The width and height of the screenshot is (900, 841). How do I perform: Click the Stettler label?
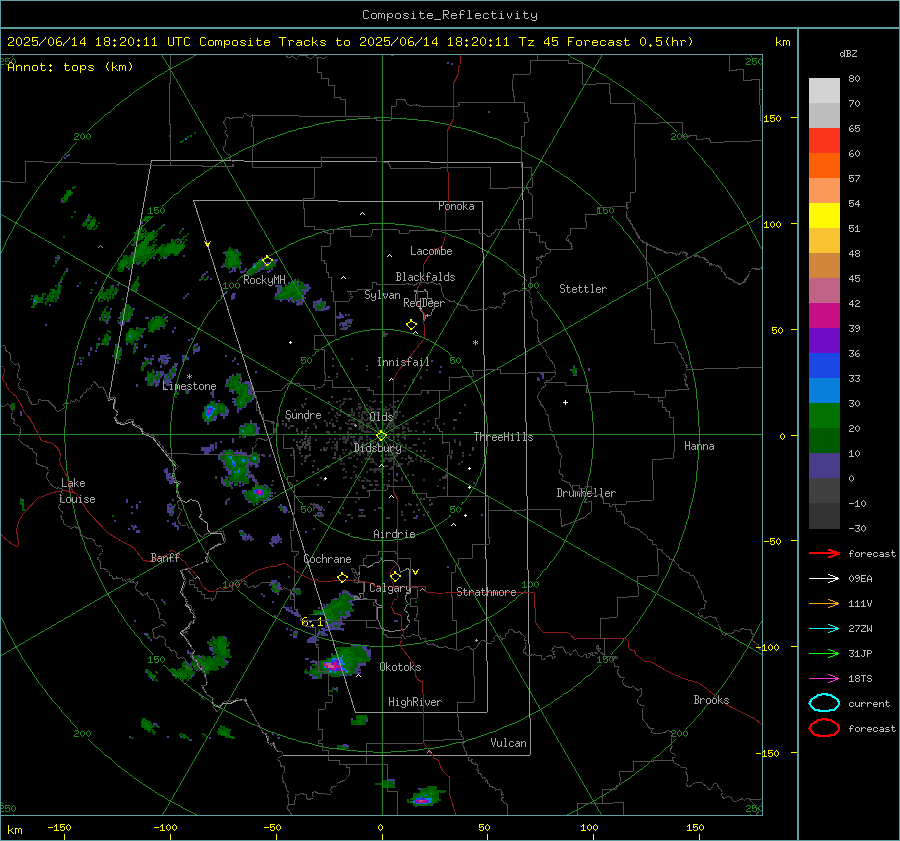(583, 289)
